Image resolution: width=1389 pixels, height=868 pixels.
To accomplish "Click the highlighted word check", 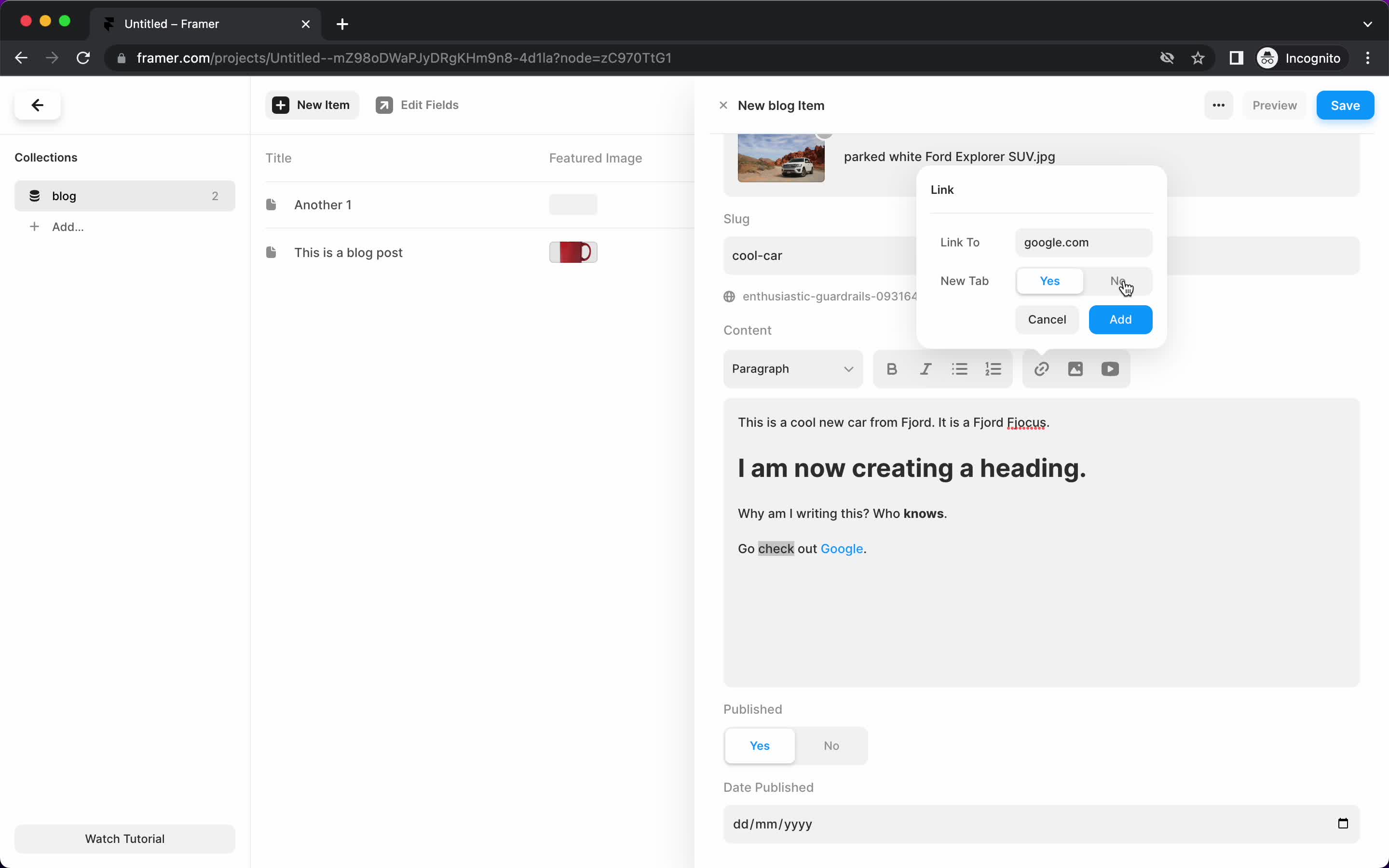I will [x=776, y=549].
